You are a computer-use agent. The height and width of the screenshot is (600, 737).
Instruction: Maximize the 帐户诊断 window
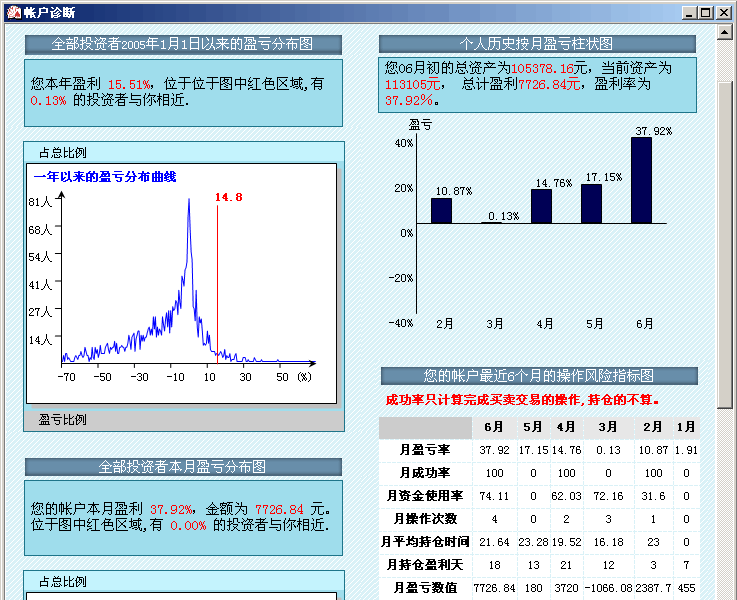click(706, 12)
